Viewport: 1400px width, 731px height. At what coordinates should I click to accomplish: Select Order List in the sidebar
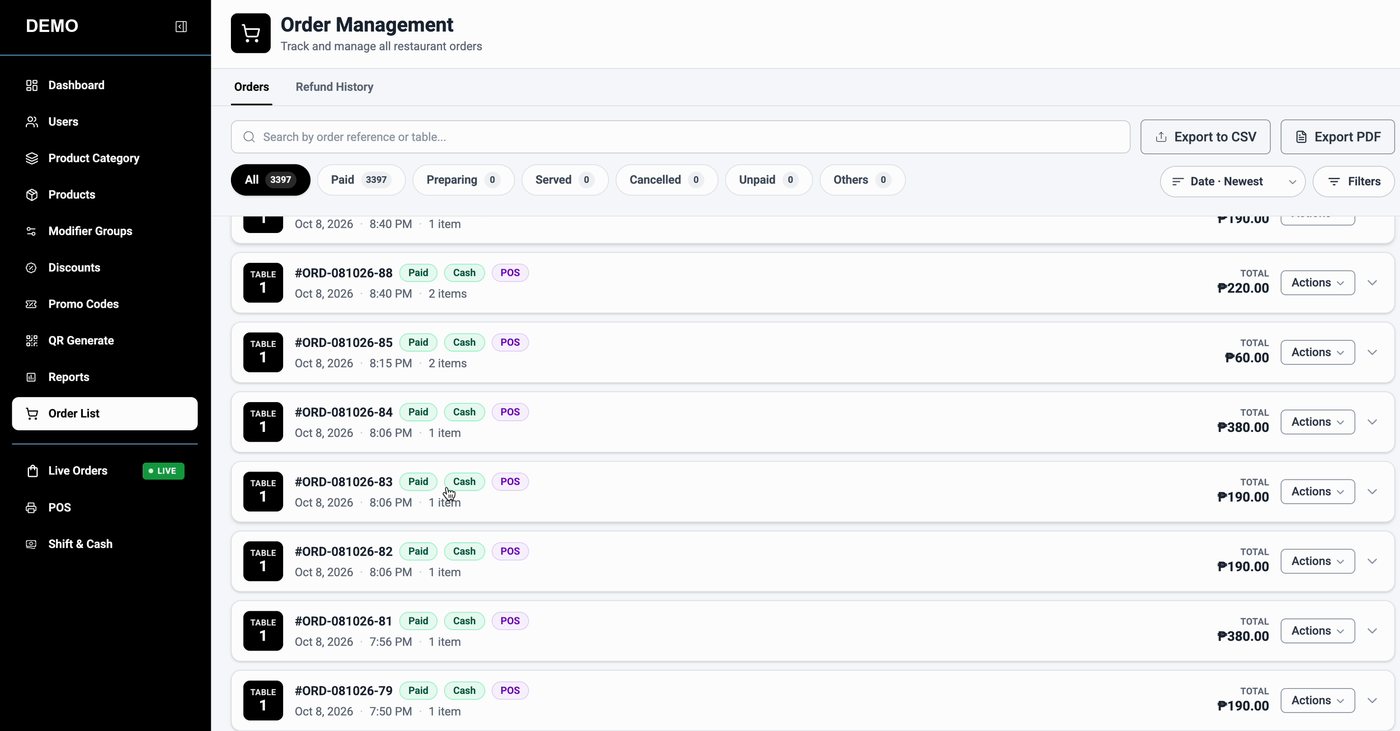pos(105,414)
